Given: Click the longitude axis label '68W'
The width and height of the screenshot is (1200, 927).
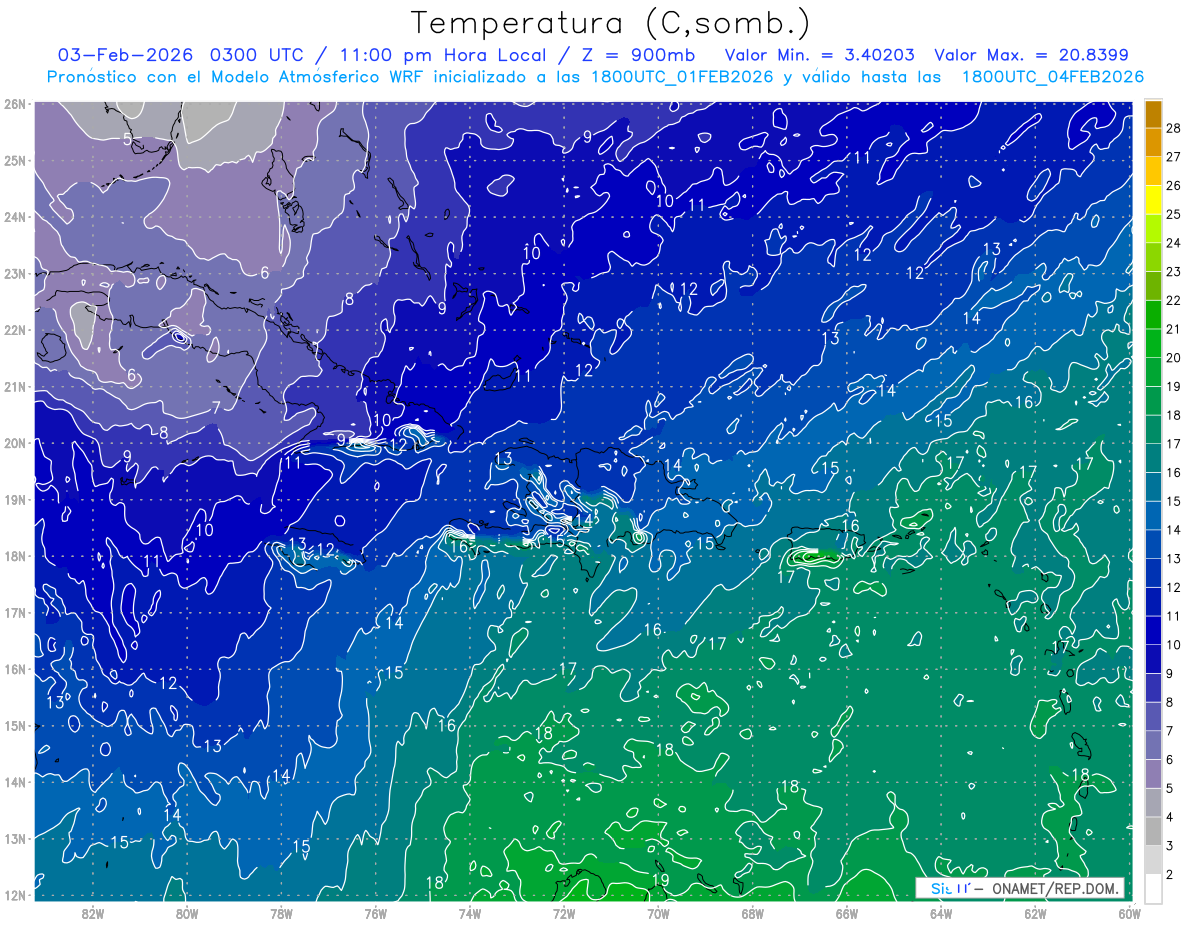Looking at the screenshot, I should [x=752, y=912].
